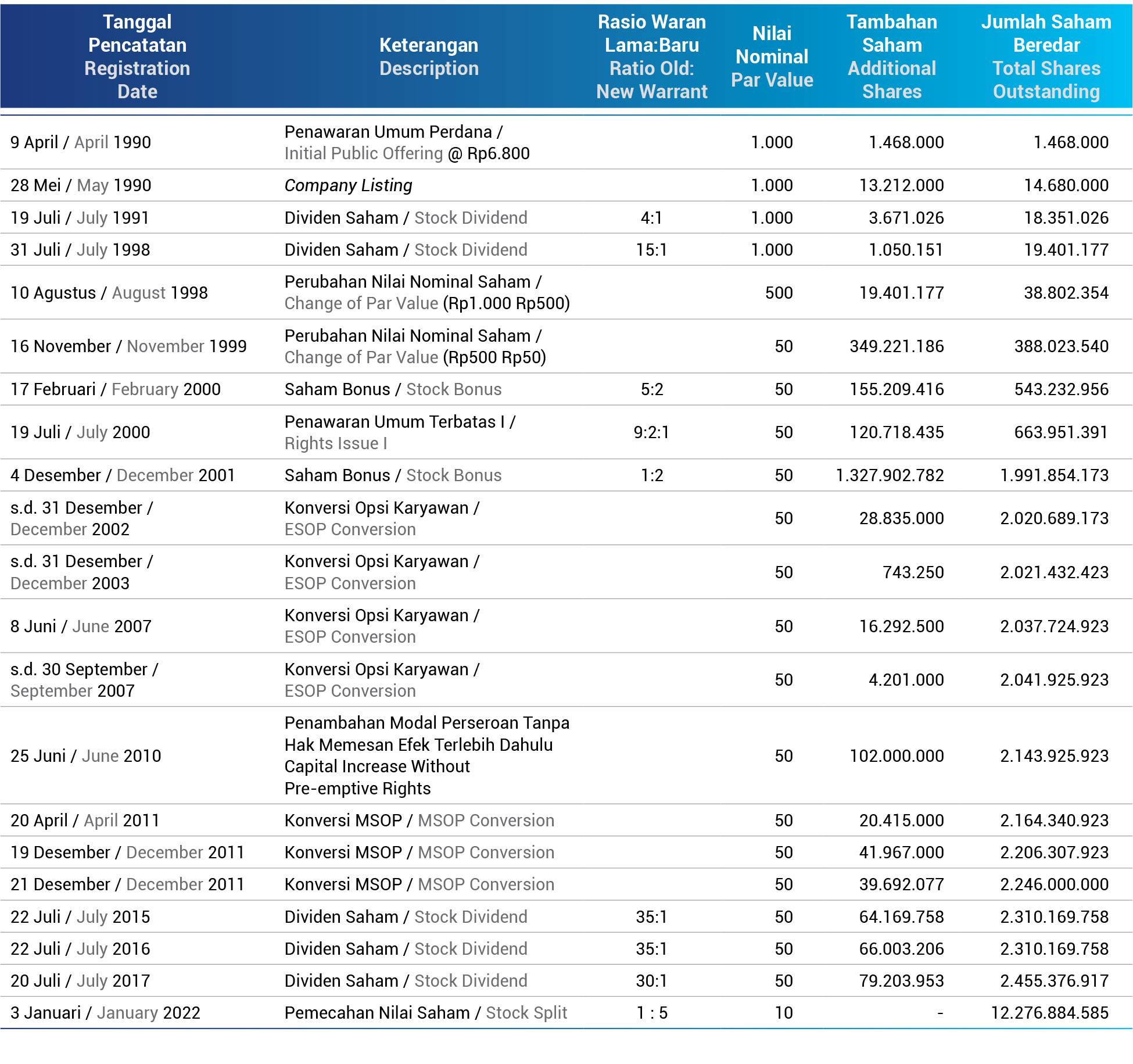Click the 9:2:1 ratio cell
Viewport: 1133px width, 1064px height.
651,432
